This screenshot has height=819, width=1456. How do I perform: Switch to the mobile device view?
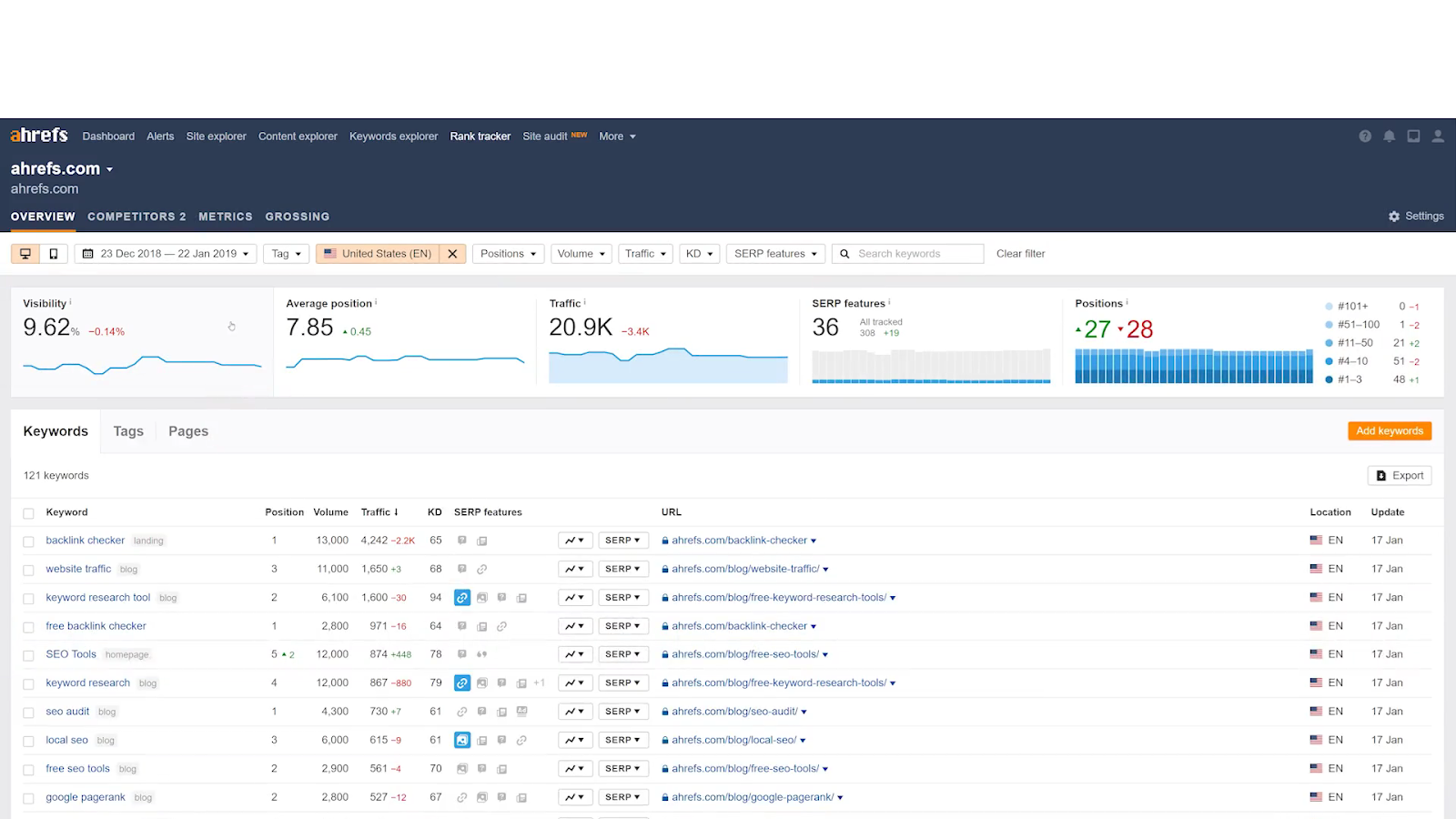(54, 254)
